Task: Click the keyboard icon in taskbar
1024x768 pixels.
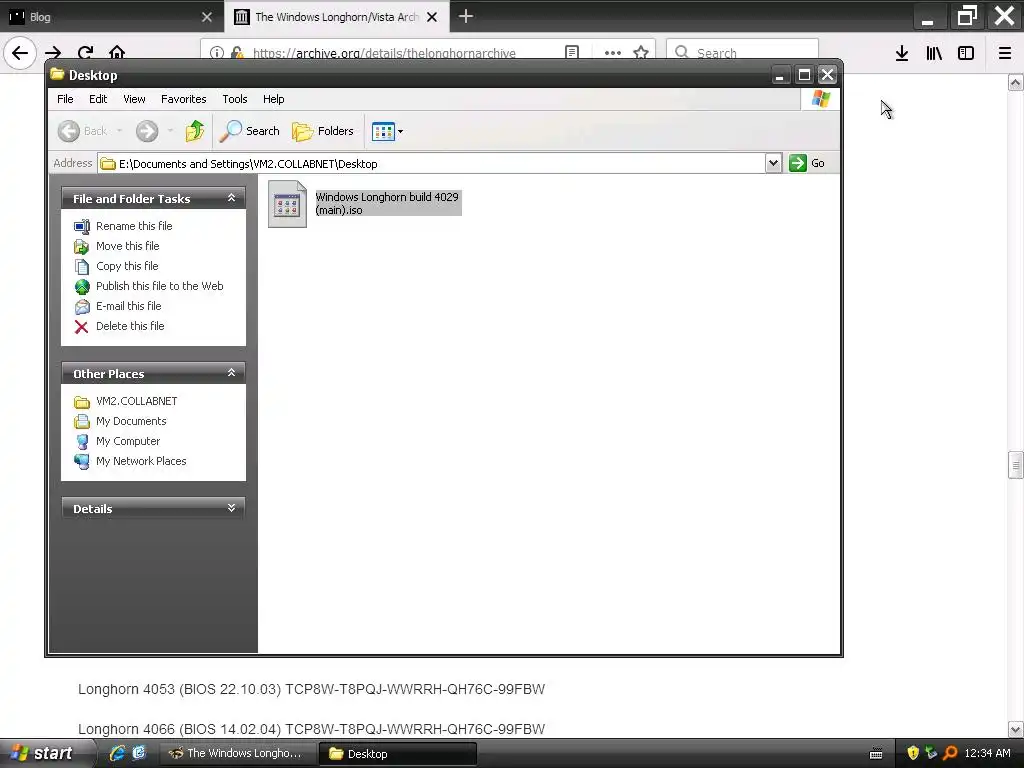Action: coord(876,754)
